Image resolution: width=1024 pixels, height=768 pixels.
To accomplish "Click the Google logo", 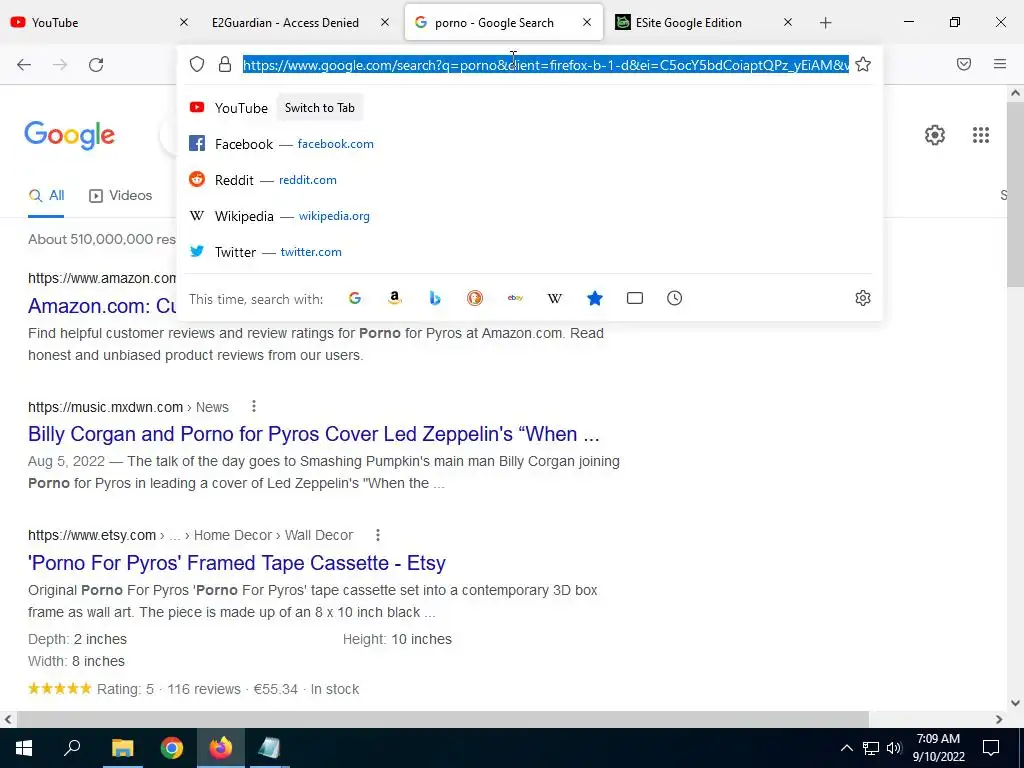I will coord(70,135).
